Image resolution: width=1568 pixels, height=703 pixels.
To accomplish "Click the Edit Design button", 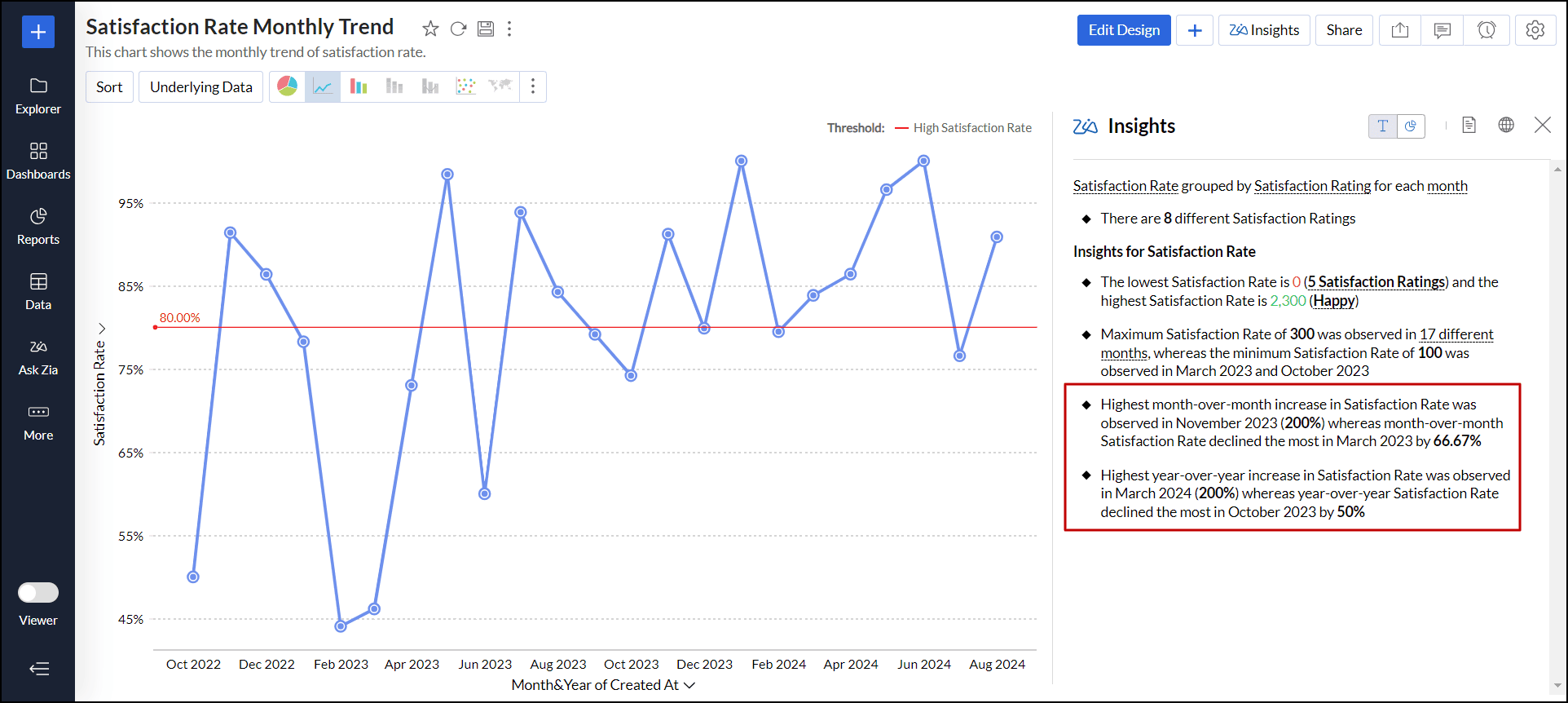I will point(1123,30).
